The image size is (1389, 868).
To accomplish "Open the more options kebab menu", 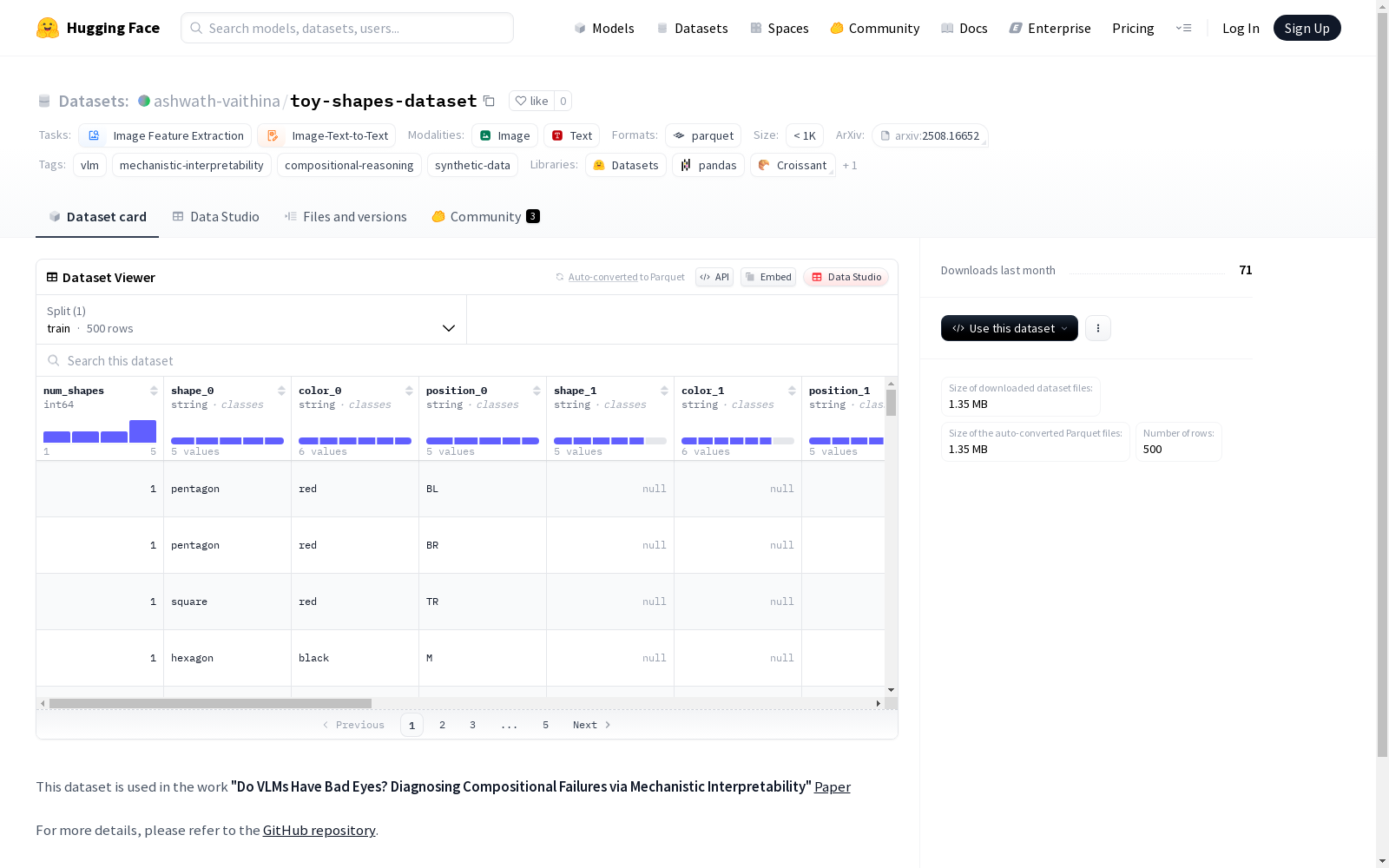I will pos(1098,328).
